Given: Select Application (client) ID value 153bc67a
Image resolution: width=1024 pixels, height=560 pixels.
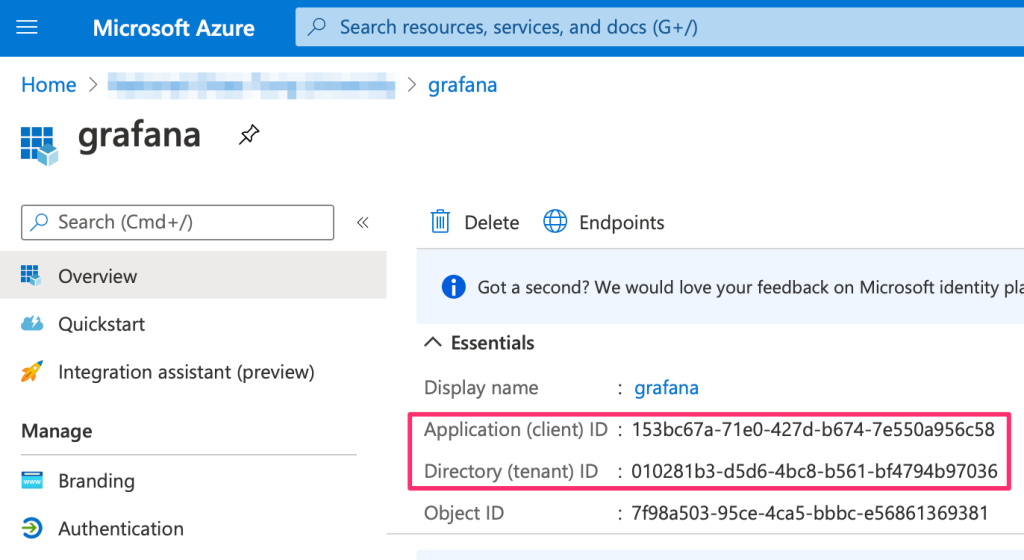Looking at the screenshot, I should (x=813, y=429).
